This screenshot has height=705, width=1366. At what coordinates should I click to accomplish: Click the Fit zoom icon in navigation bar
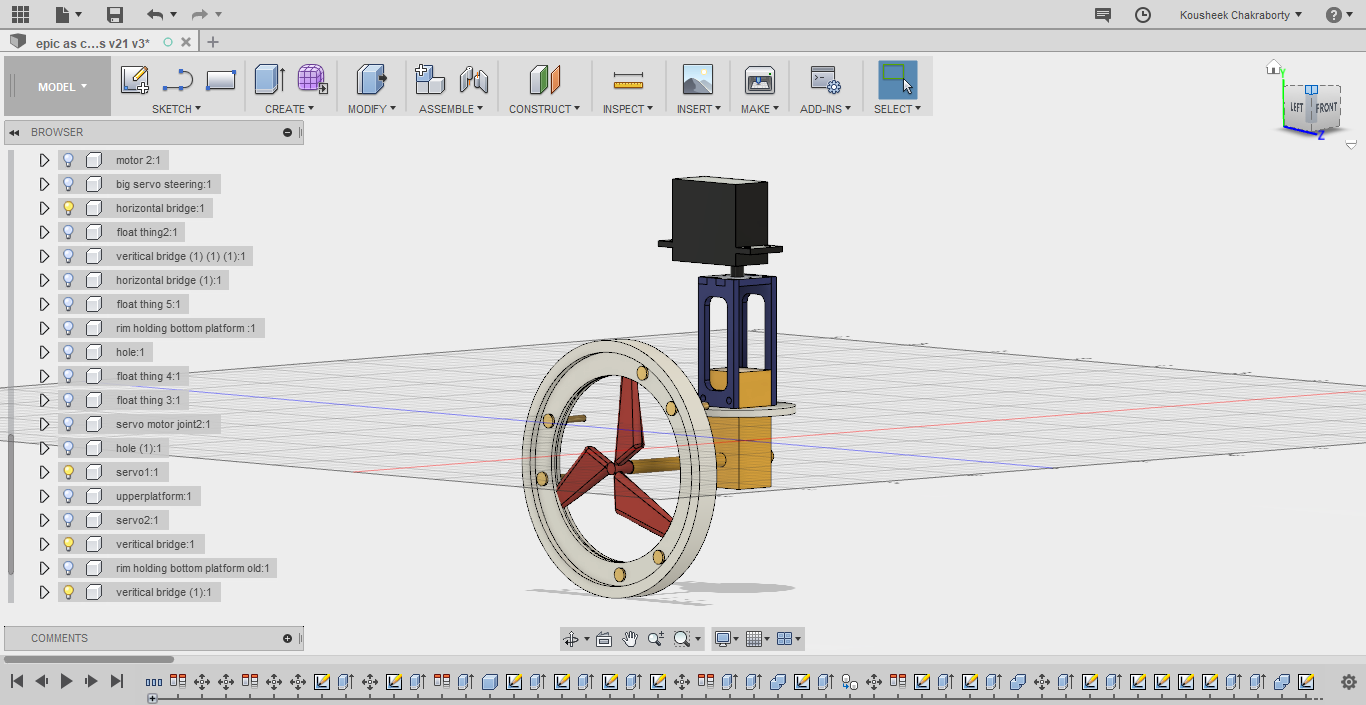pyautogui.click(x=681, y=638)
